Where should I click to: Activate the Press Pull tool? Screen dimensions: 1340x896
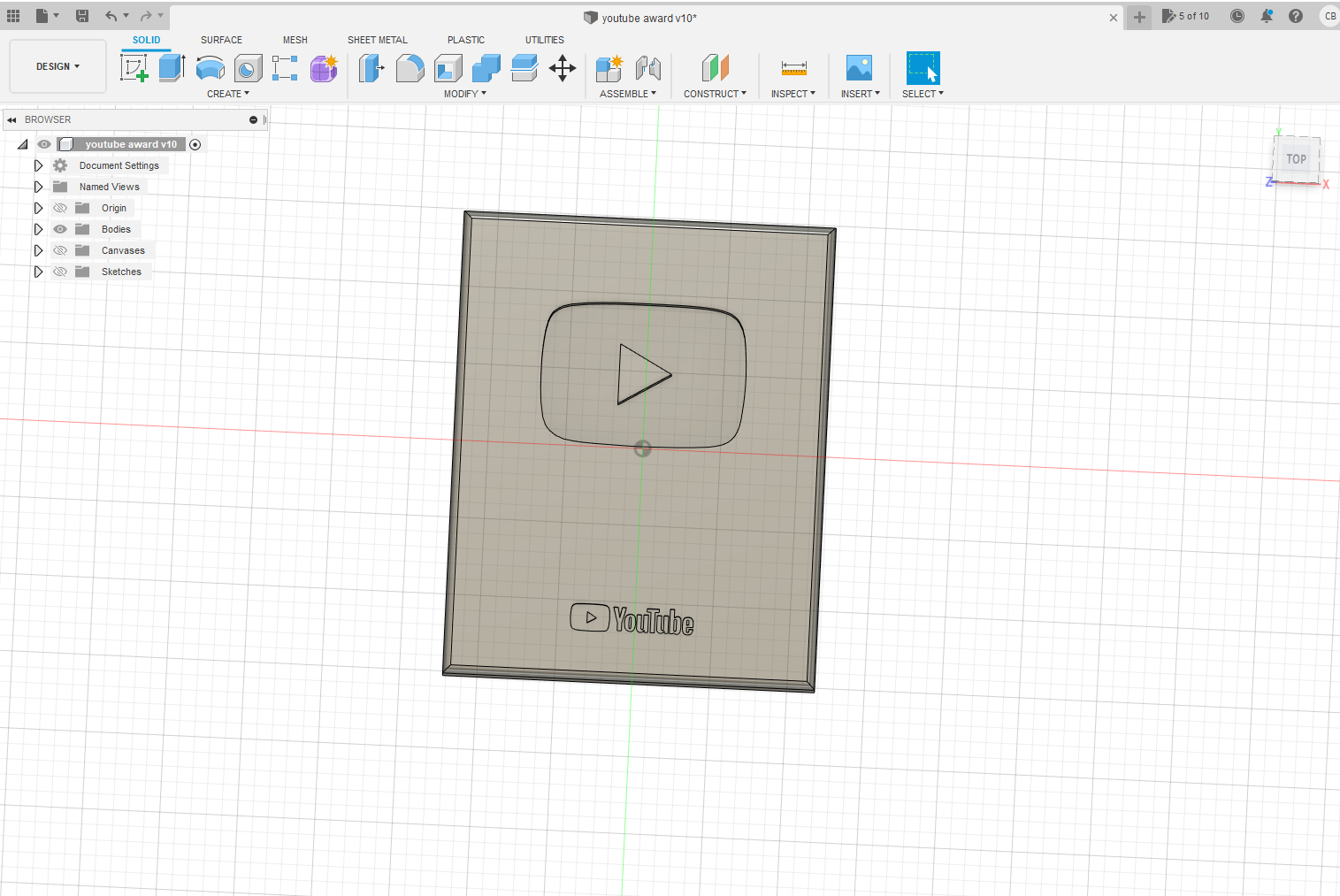(371, 68)
